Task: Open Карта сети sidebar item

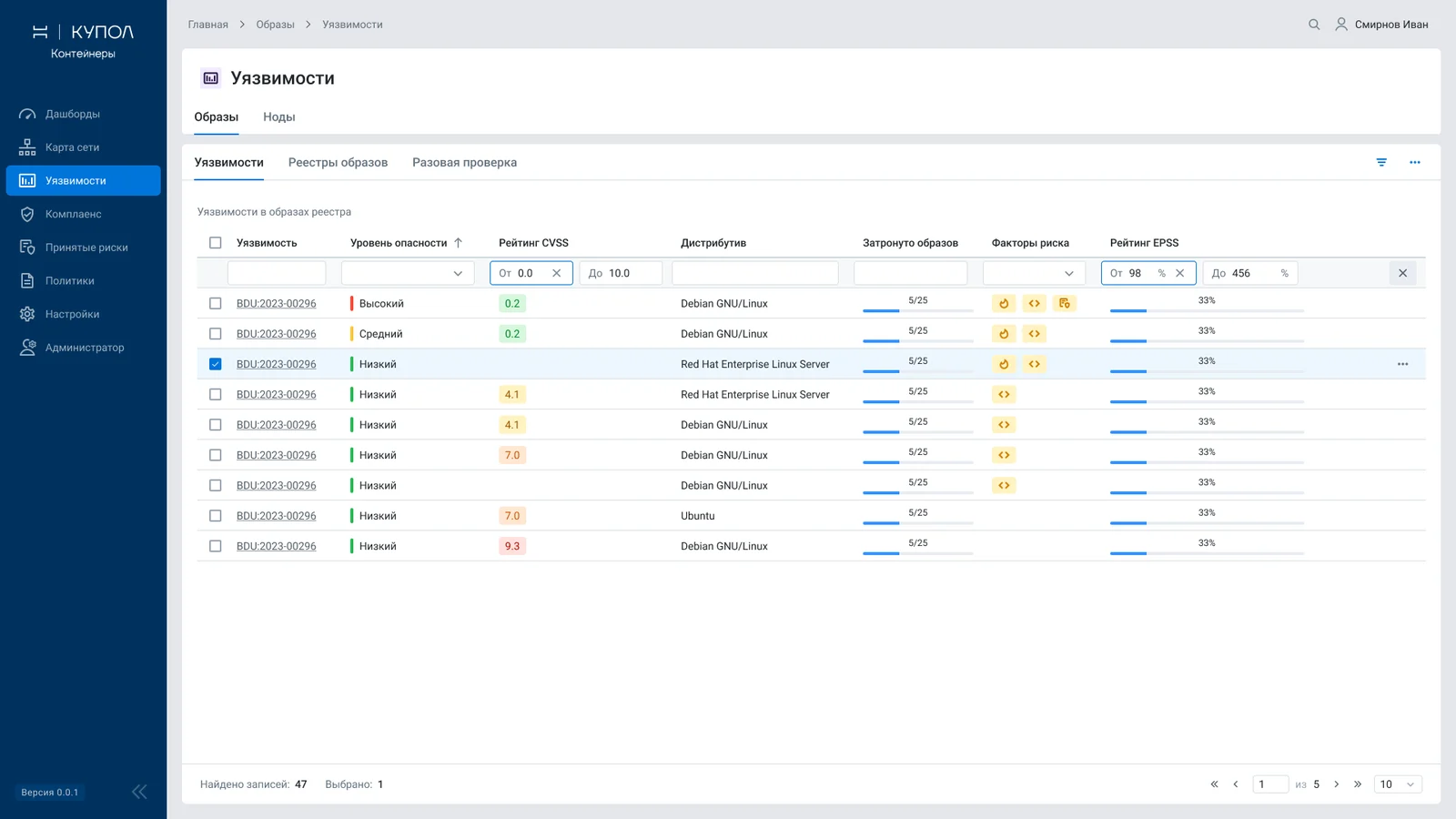Action: (84, 147)
